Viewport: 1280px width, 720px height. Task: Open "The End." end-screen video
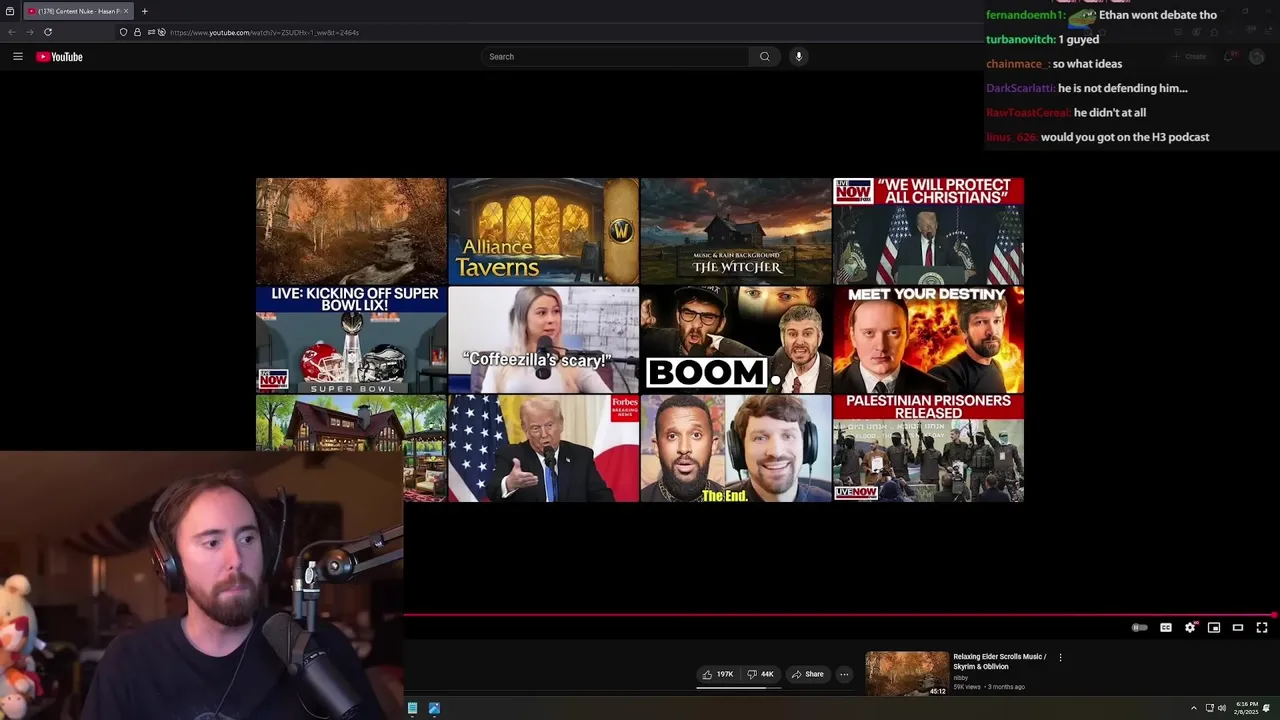click(736, 447)
